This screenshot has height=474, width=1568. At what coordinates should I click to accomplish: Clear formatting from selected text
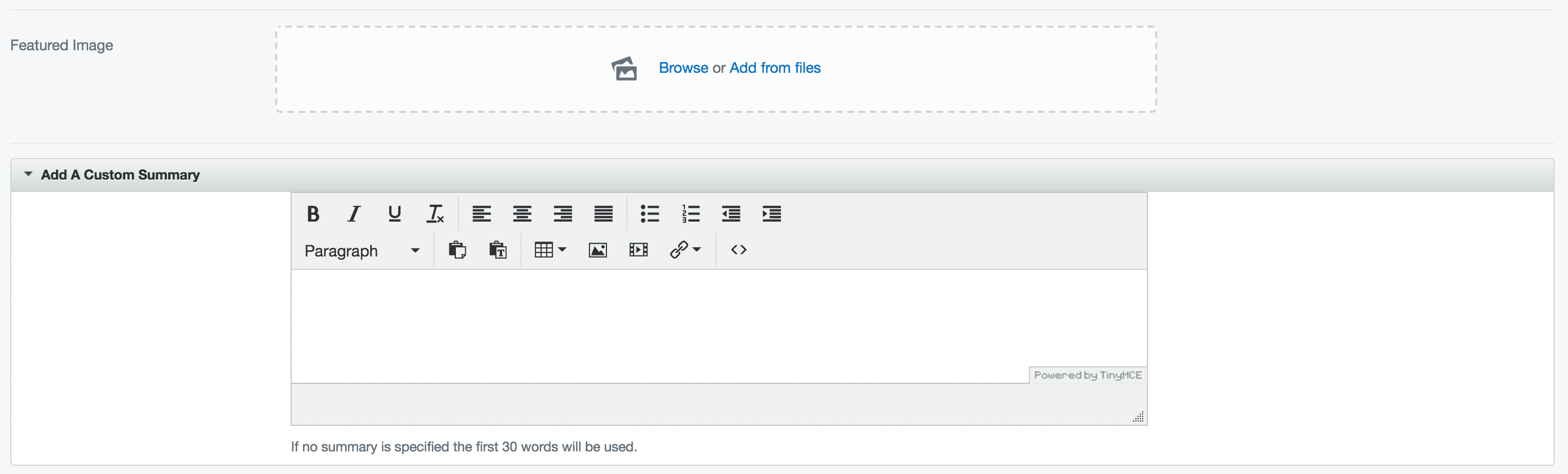(x=435, y=213)
